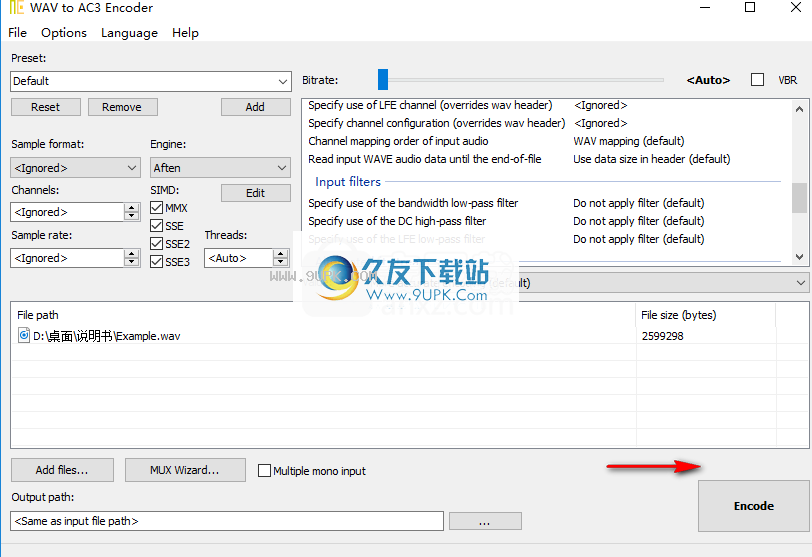The width and height of the screenshot is (812, 557).
Task: Increase Sample rate with up spinner
Action: tap(132, 253)
